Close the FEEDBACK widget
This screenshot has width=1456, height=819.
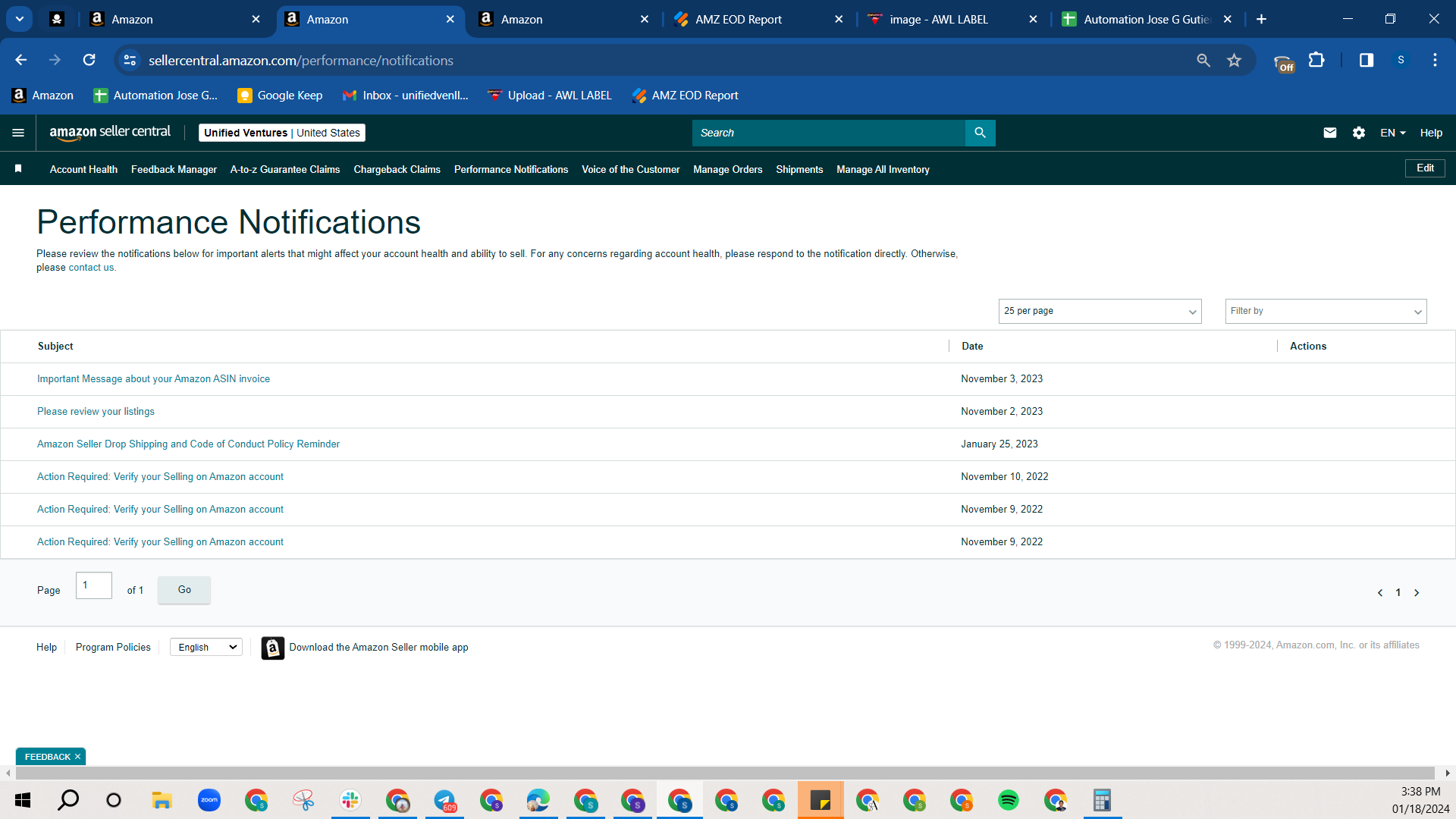pos(77,757)
